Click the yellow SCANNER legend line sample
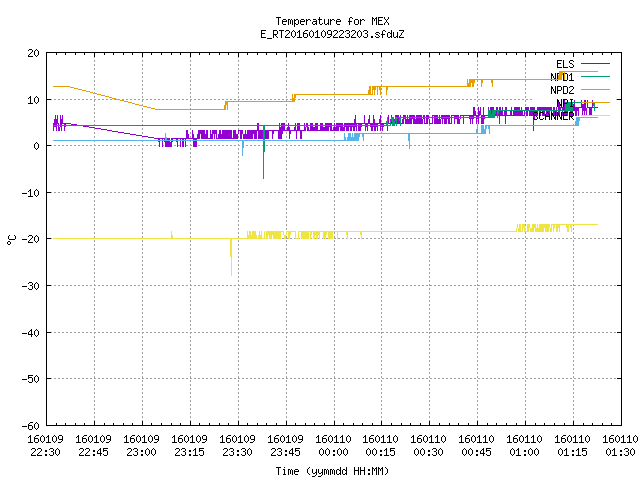The image size is (640, 480). pyautogui.click(x=596, y=116)
